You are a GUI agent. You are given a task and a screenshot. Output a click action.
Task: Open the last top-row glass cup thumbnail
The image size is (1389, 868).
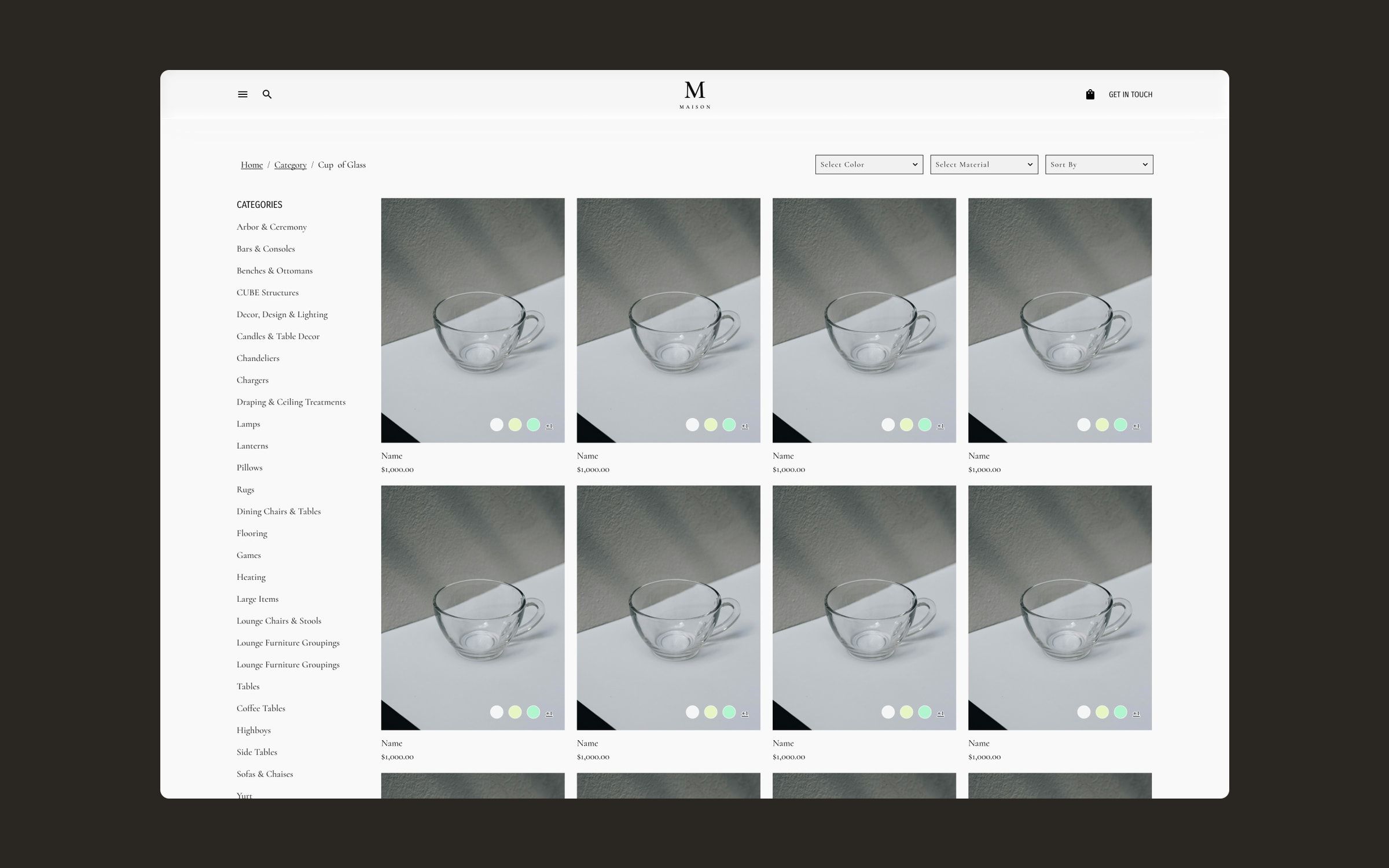pyautogui.click(x=1060, y=320)
